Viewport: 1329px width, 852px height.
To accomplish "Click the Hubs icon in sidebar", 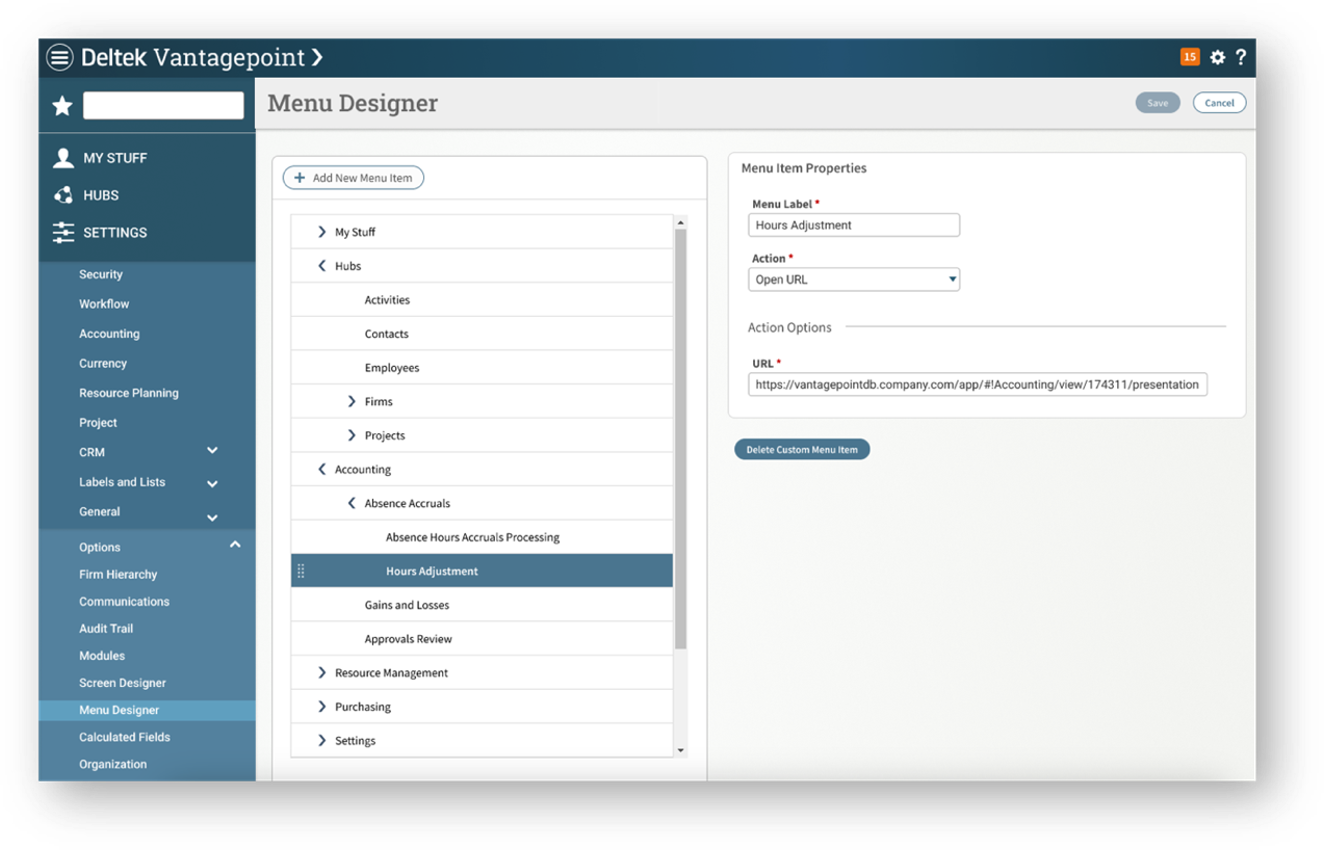I will (63, 195).
